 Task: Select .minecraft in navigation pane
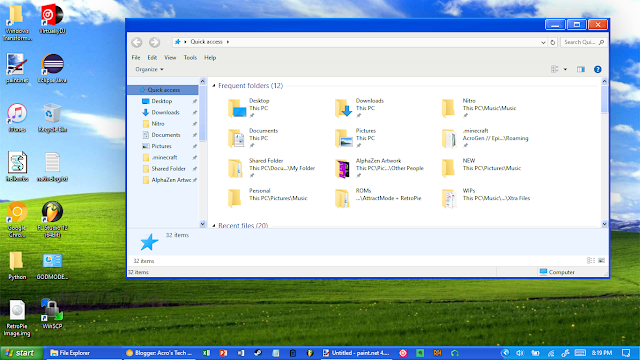163,157
